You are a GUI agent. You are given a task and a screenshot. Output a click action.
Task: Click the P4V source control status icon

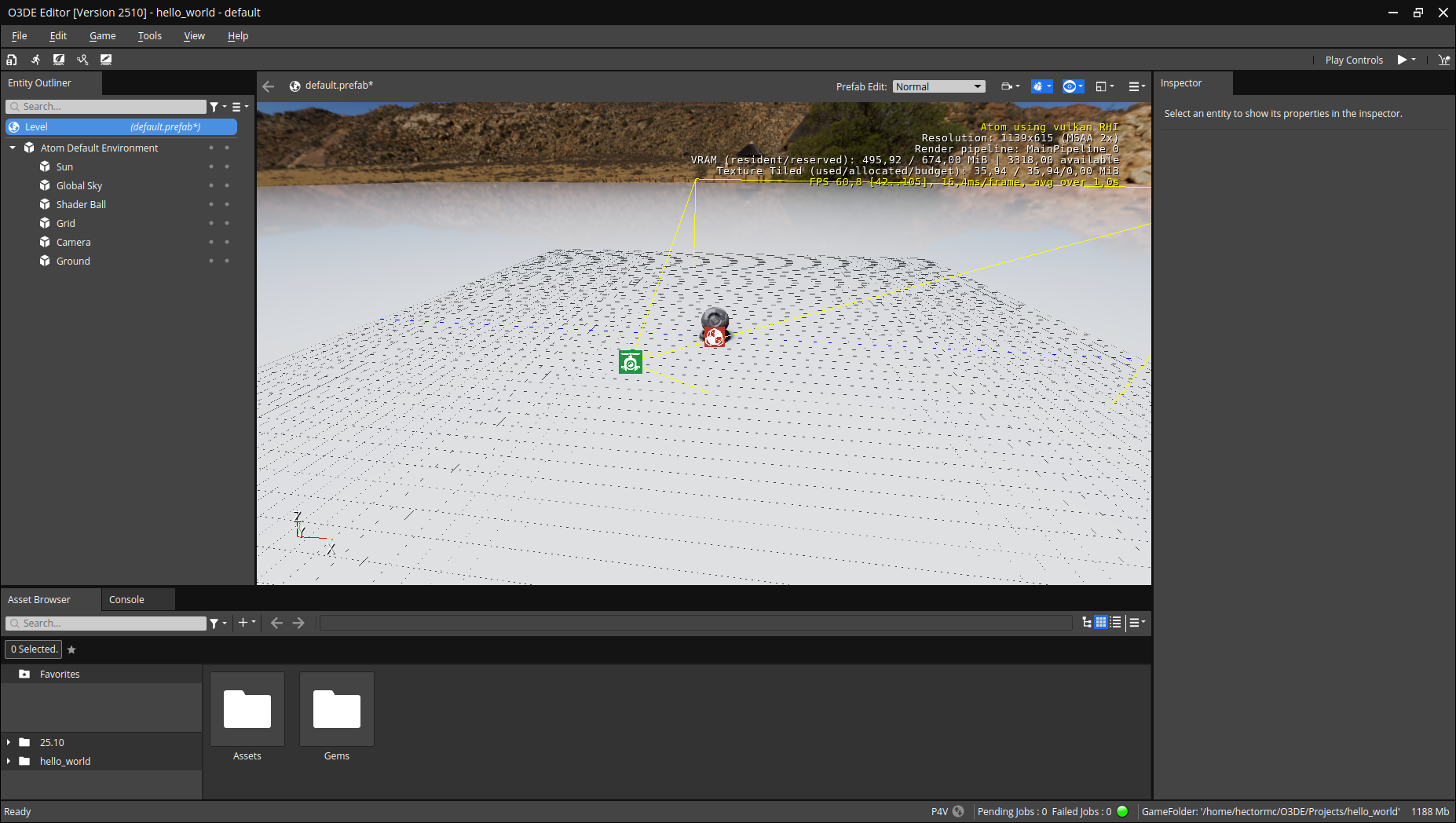958,811
